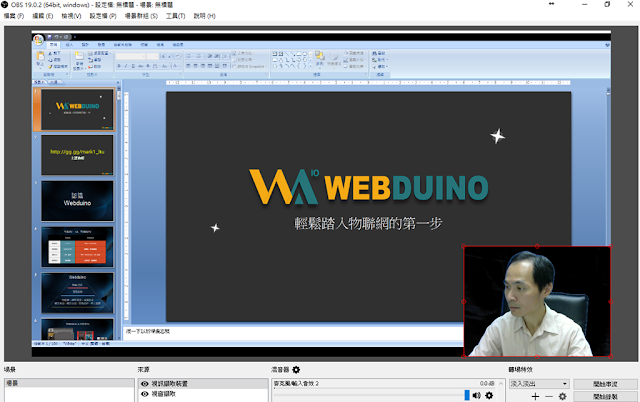
Task: Open microphone audio source gear settings
Action: pyautogui.click(x=489, y=395)
